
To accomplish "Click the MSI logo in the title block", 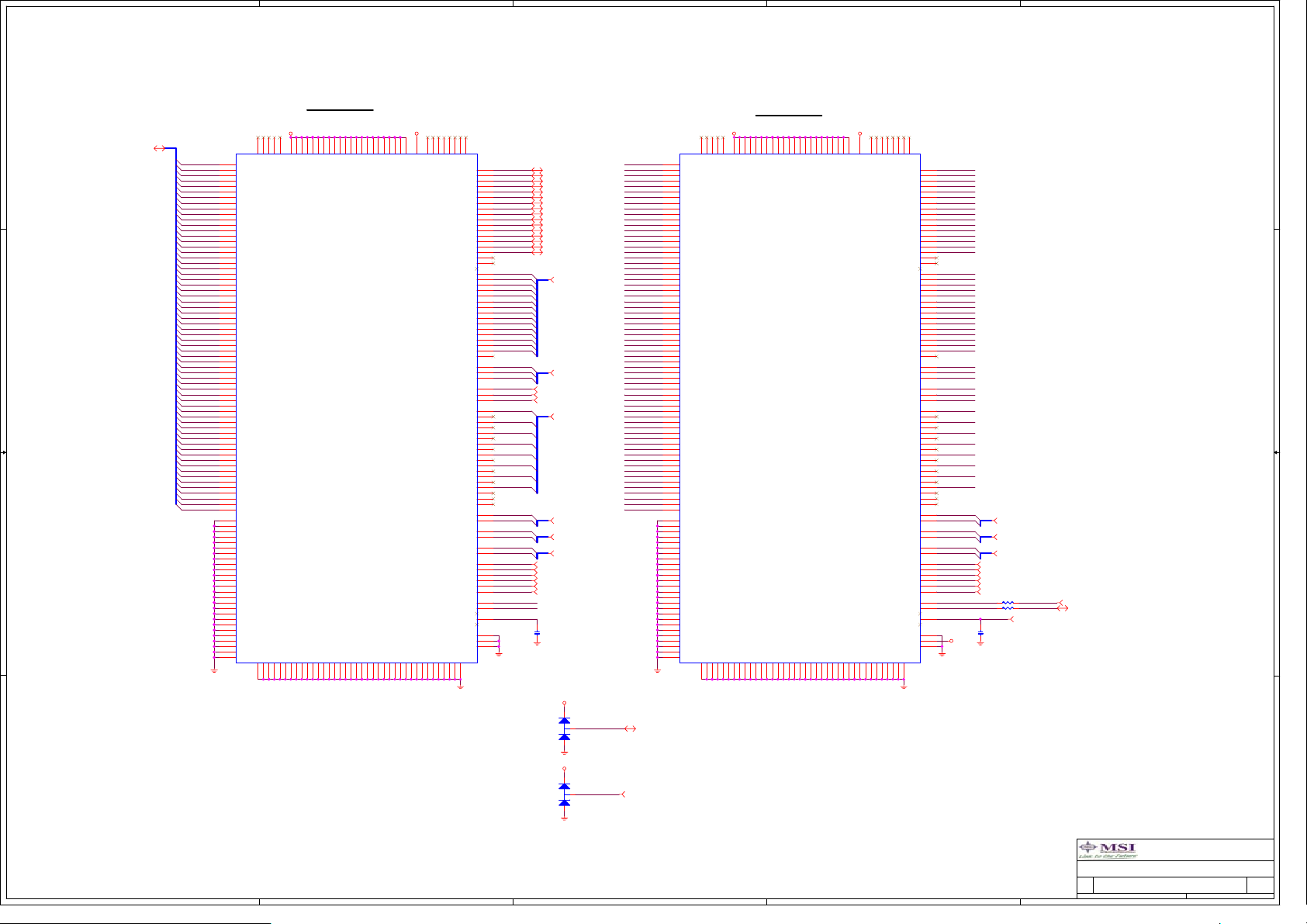I will pyautogui.click(x=1108, y=850).
